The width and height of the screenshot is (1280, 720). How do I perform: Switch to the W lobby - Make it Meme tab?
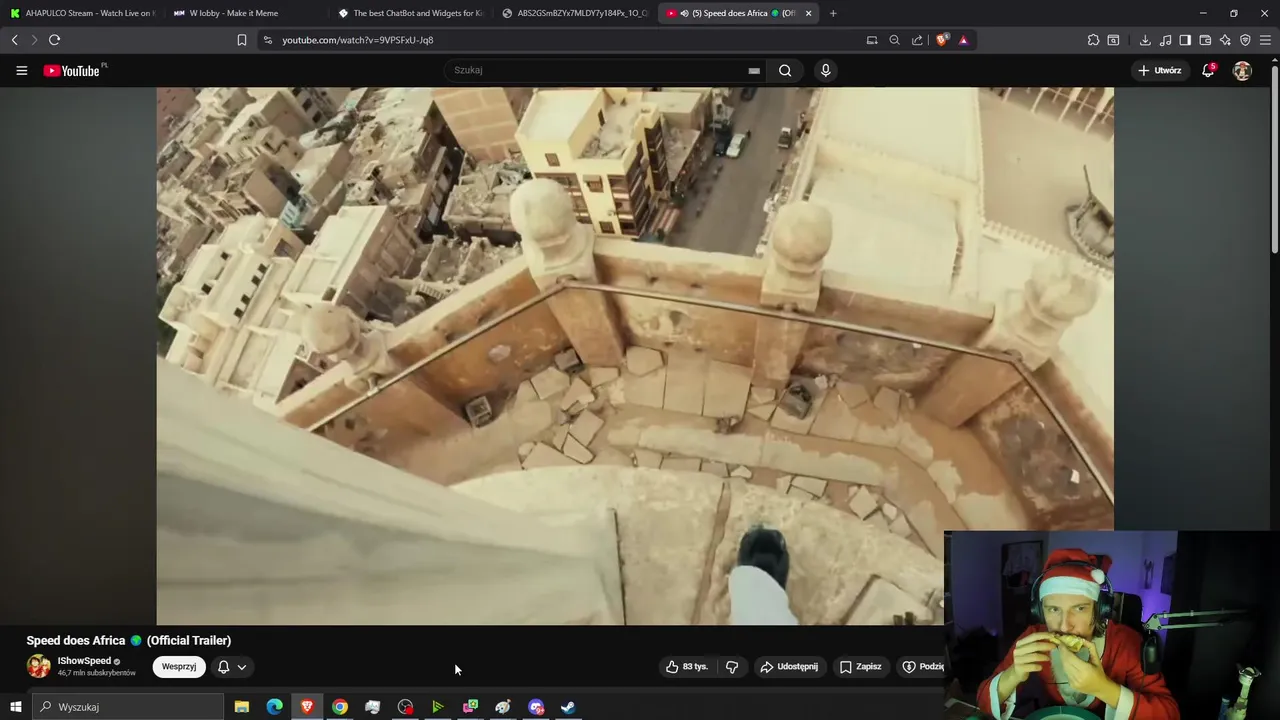(x=245, y=13)
